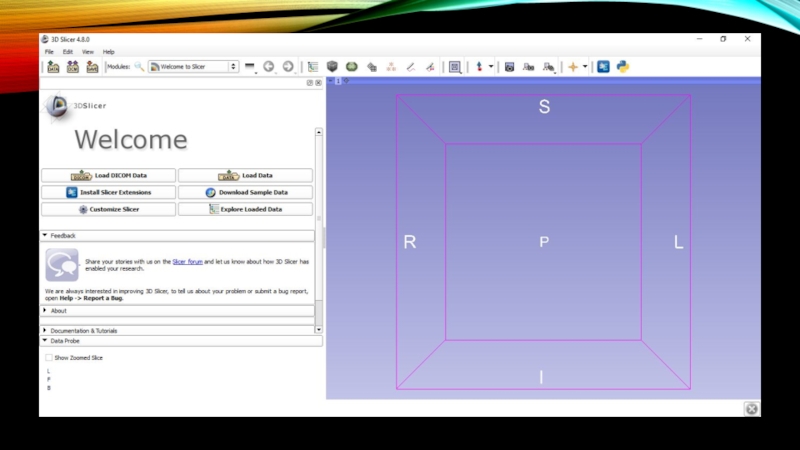Viewport: 800px width, 450px height.
Task: Open the Welcome to Slicer modules dropdown
Action: pyautogui.click(x=193, y=67)
